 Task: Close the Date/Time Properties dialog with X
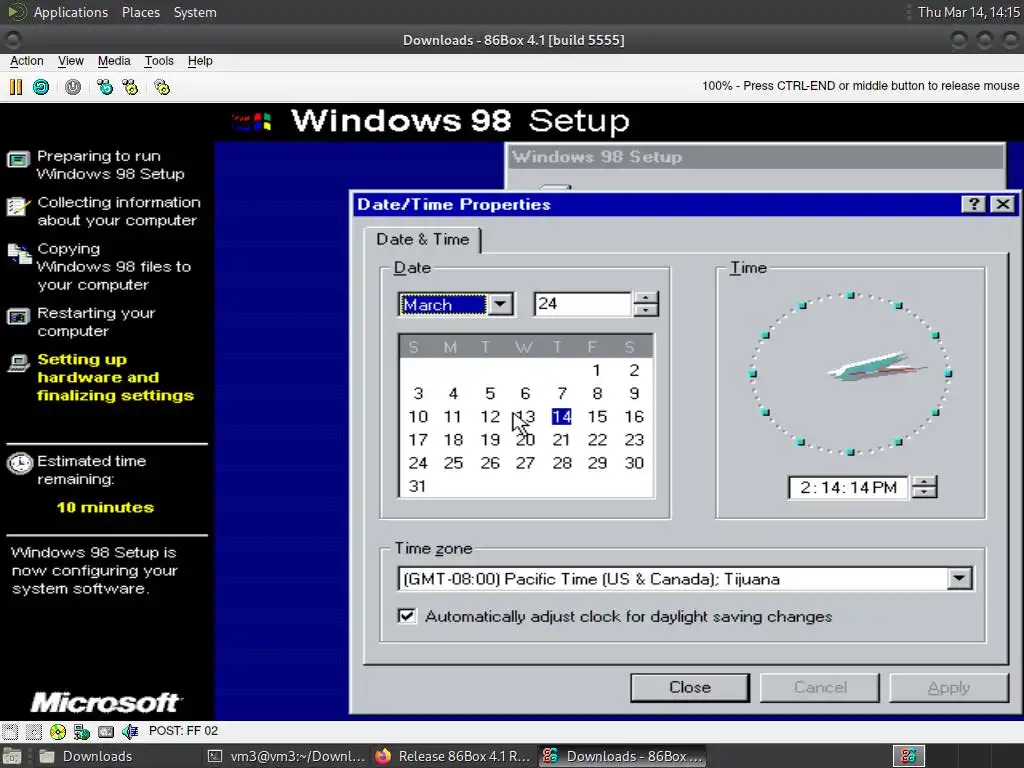[x=1002, y=204]
